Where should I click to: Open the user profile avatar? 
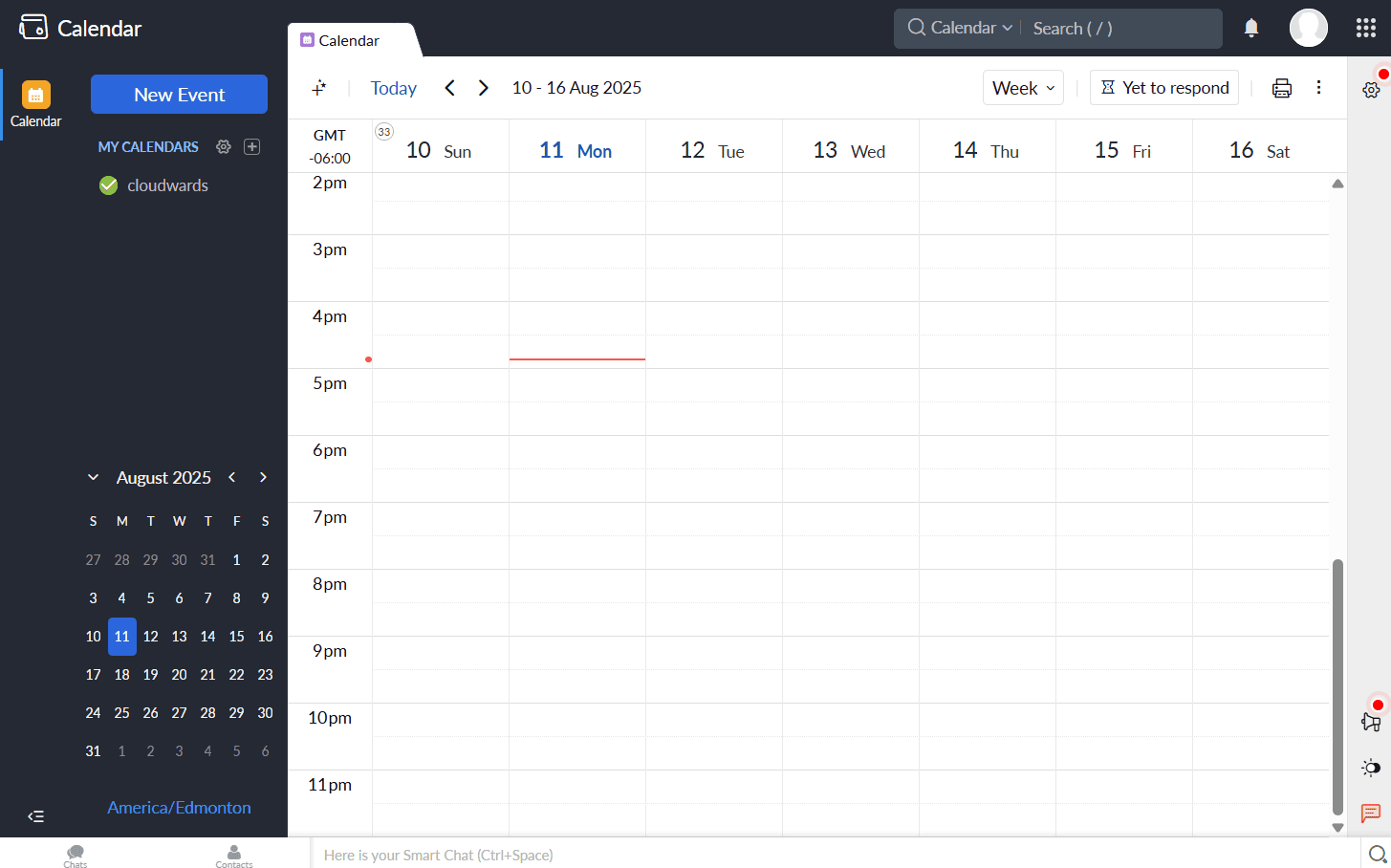click(x=1308, y=28)
